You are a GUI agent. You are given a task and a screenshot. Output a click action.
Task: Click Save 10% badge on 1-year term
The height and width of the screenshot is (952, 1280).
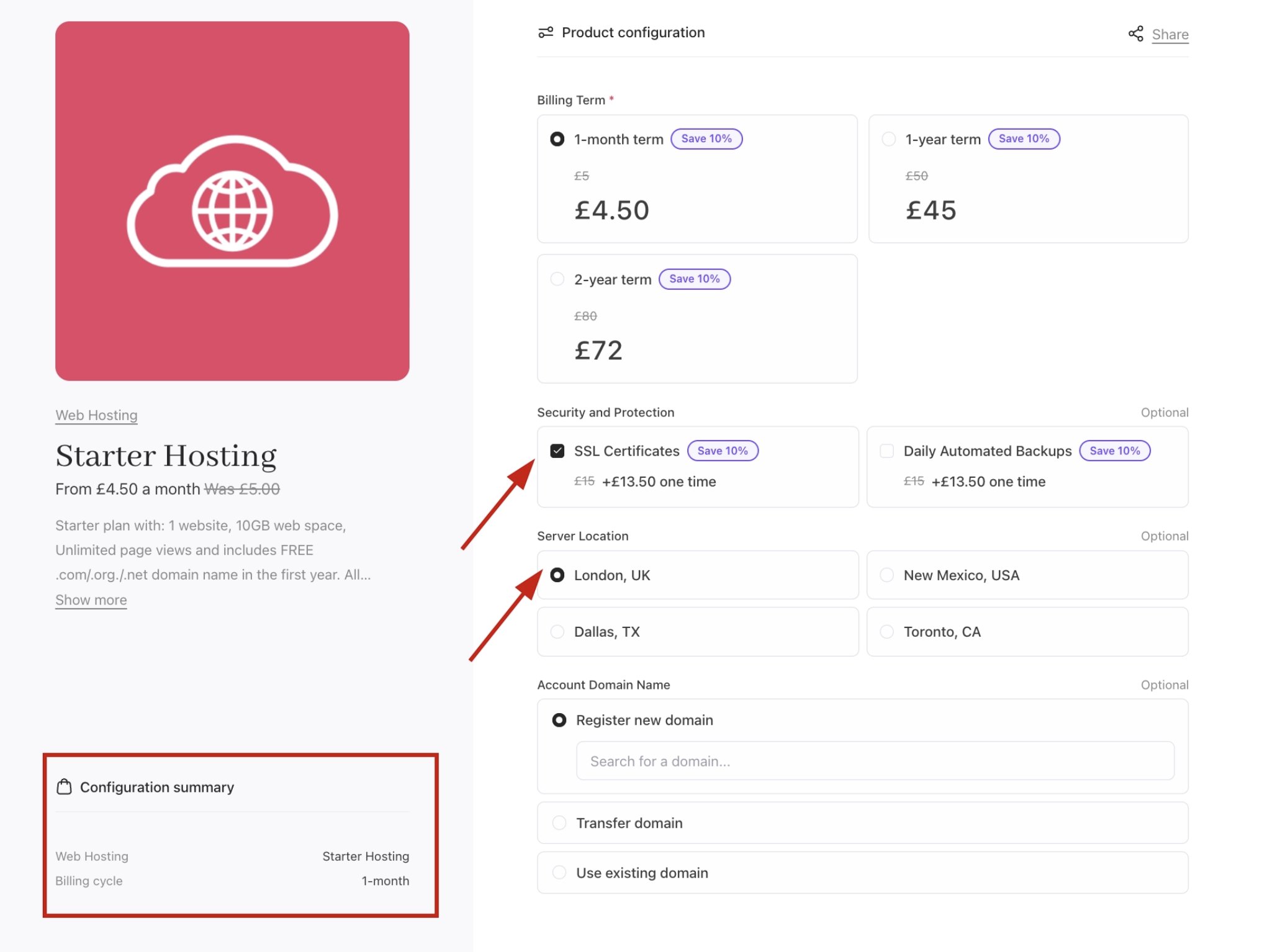pyautogui.click(x=1024, y=138)
